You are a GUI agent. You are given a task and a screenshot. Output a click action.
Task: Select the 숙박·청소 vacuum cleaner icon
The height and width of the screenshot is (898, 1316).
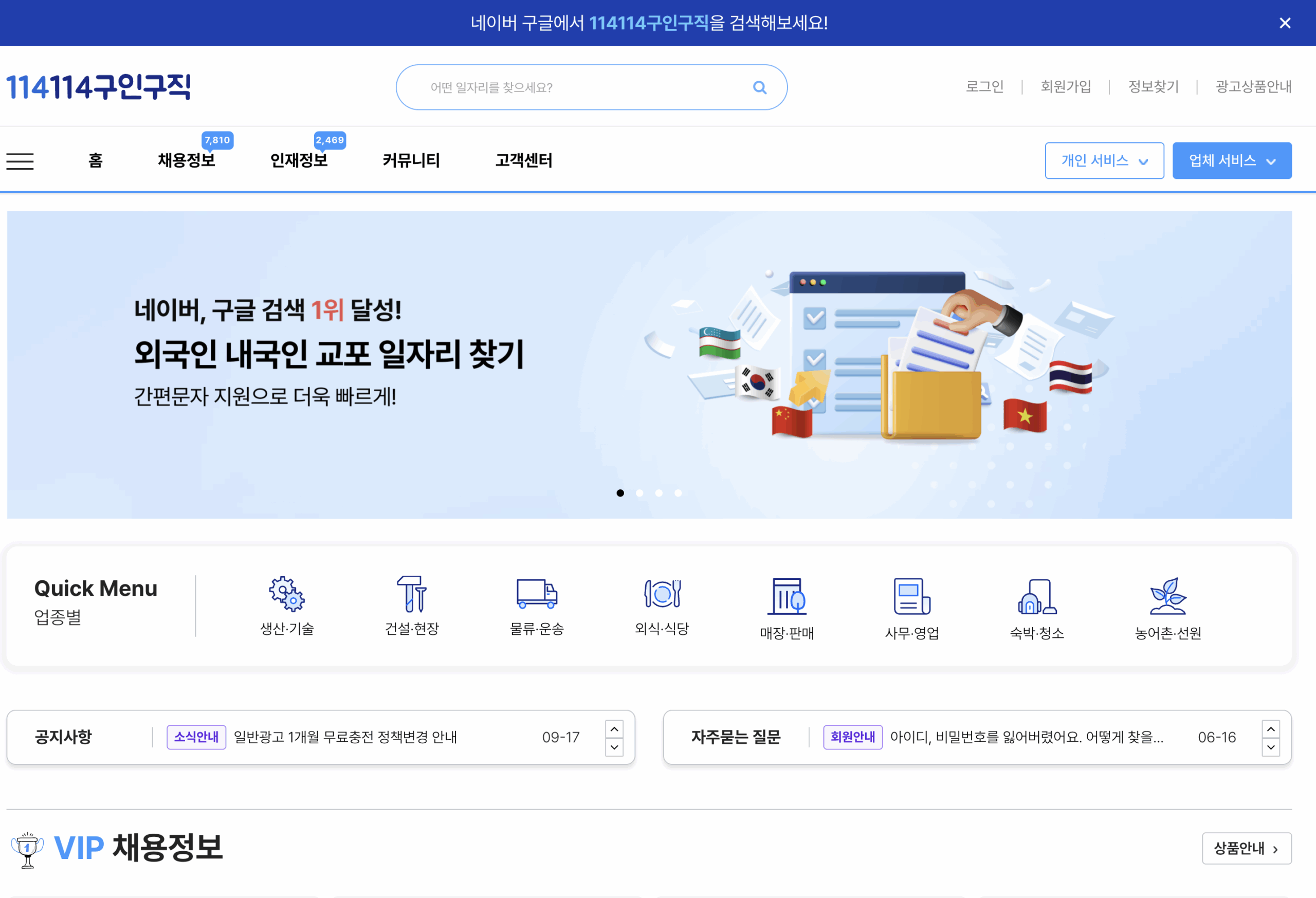pos(1037,596)
